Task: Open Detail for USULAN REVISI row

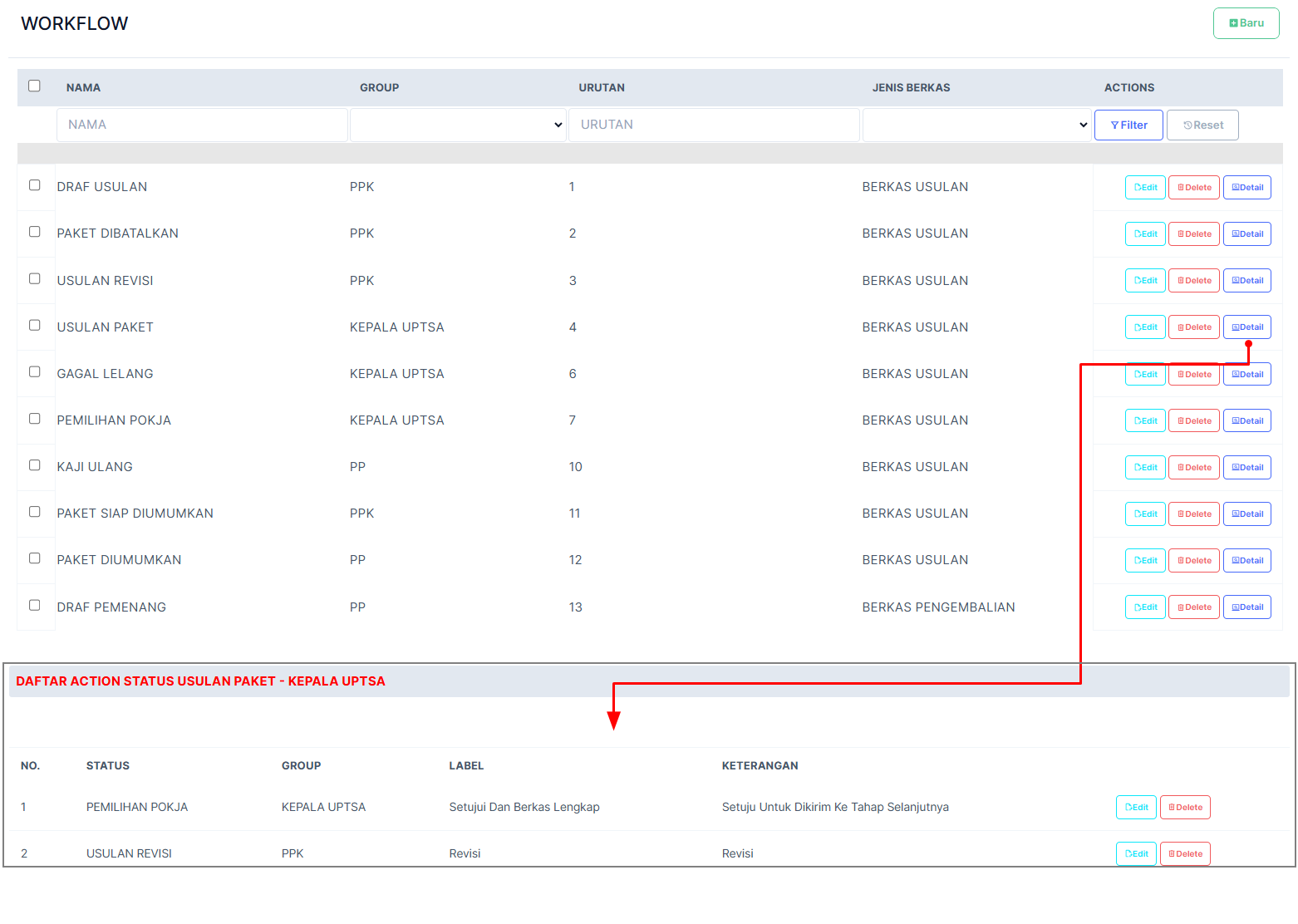Action: (x=1246, y=281)
